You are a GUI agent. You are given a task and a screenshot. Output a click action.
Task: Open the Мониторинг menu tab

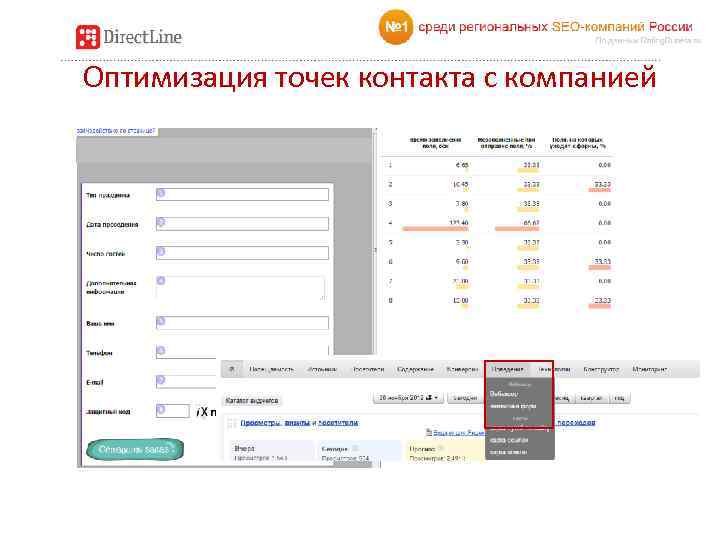[x=649, y=369]
